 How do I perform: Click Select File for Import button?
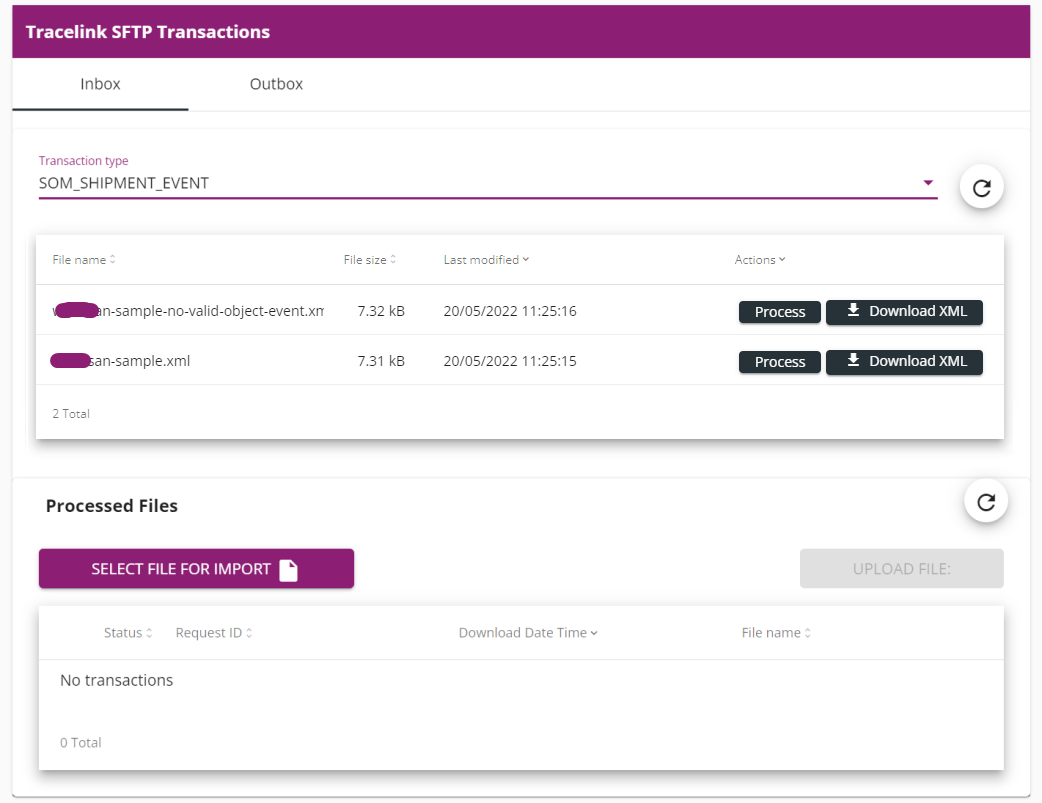click(x=196, y=569)
